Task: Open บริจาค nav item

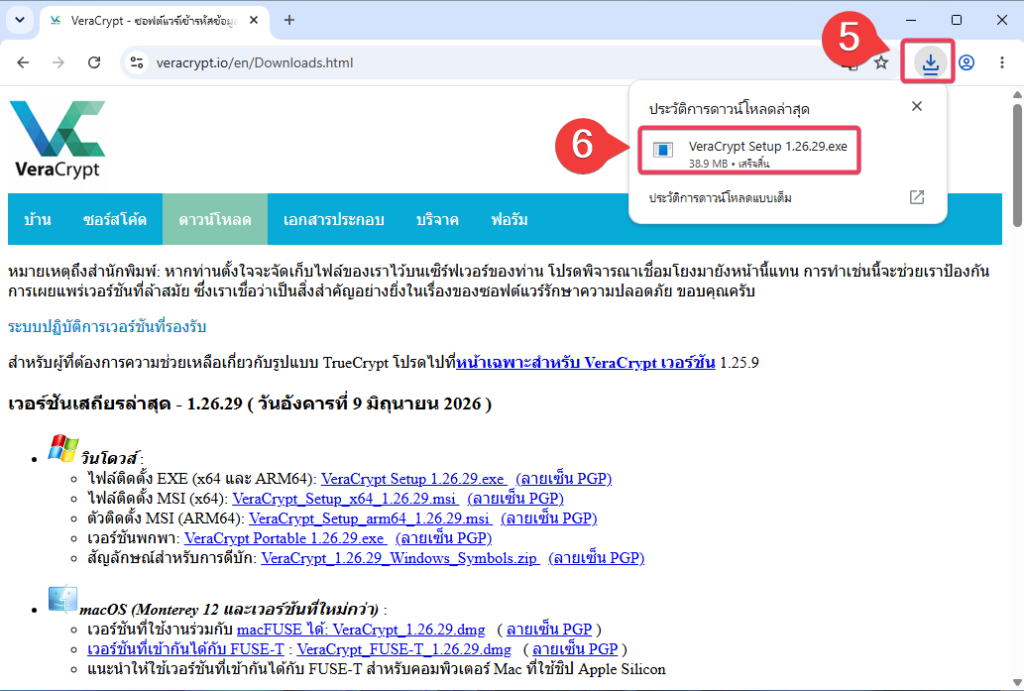Action: click(x=438, y=219)
